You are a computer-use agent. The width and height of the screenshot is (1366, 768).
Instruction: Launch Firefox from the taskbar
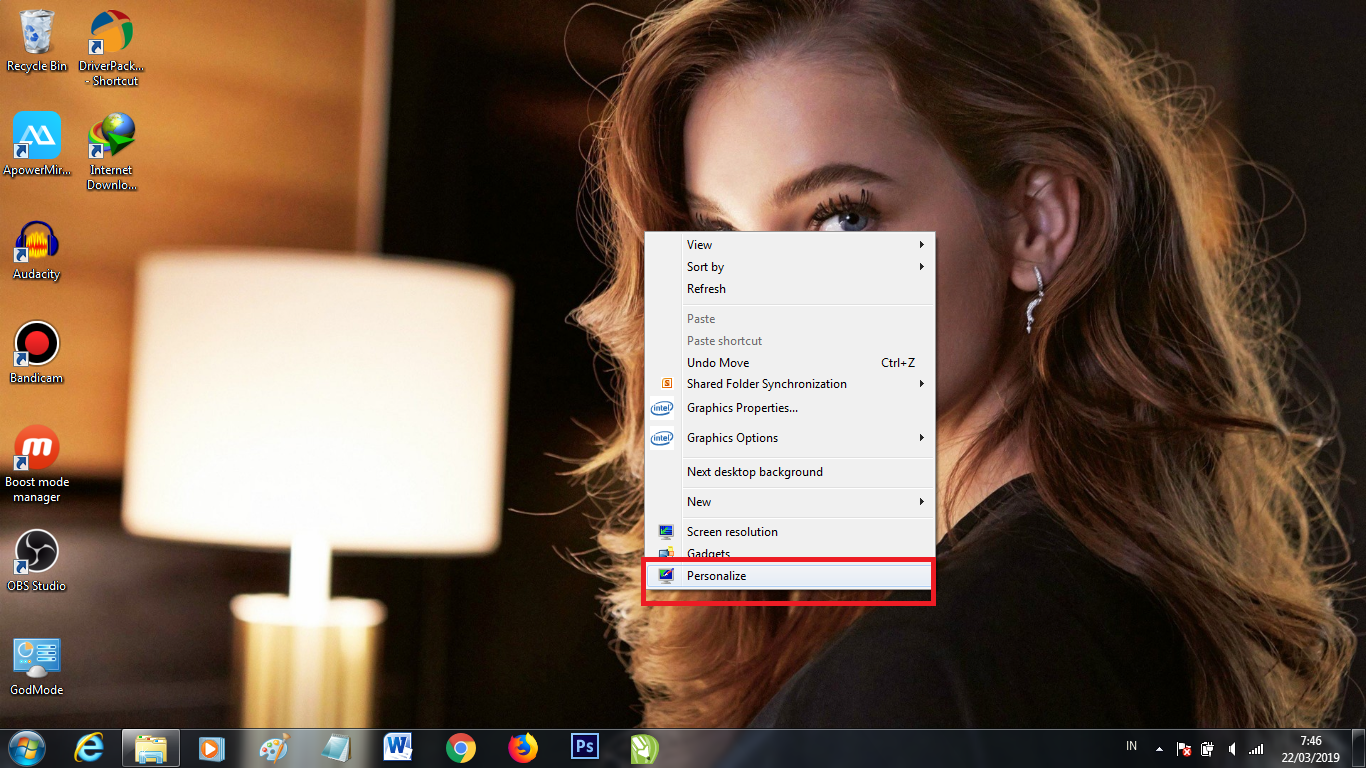tap(522, 748)
